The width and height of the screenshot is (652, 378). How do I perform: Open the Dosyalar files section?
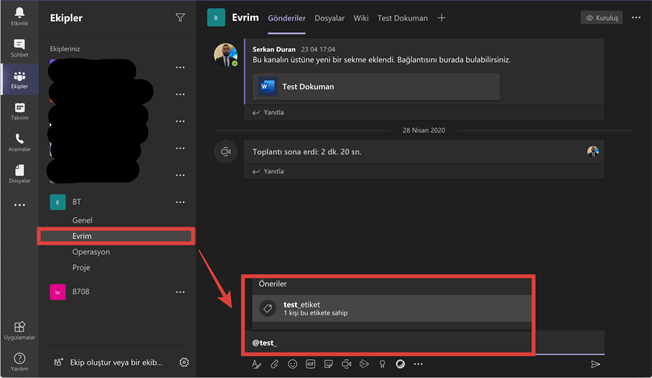pos(20,174)
